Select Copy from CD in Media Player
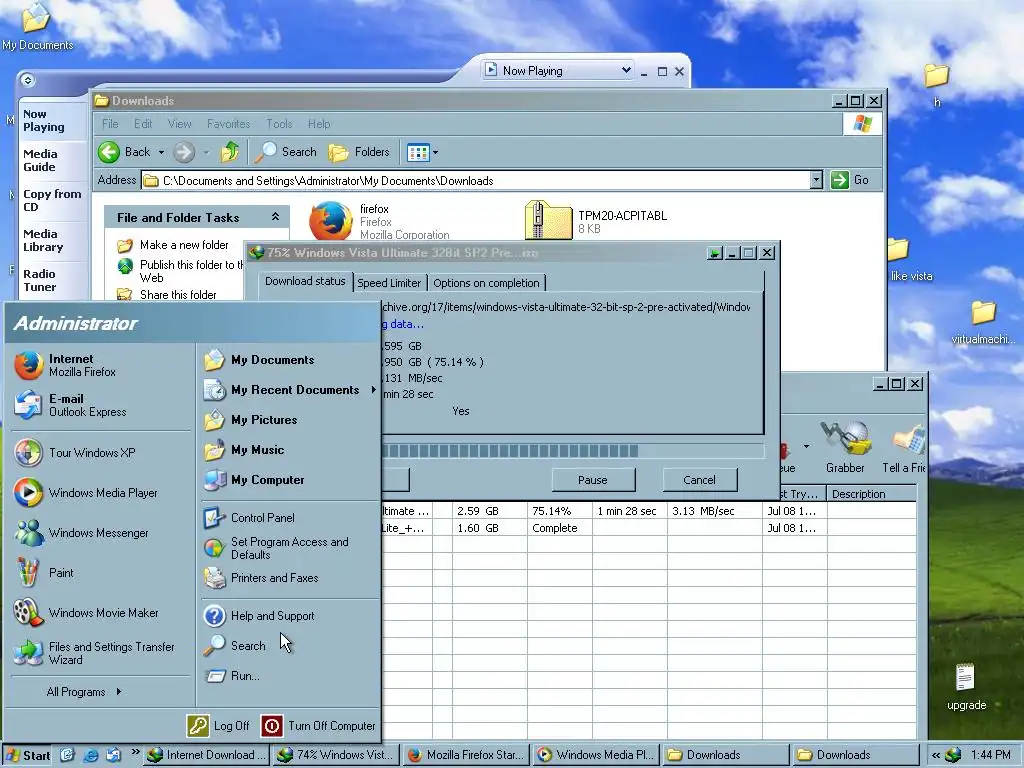The width and height of the screenshot is (1024, 768). 52,200
